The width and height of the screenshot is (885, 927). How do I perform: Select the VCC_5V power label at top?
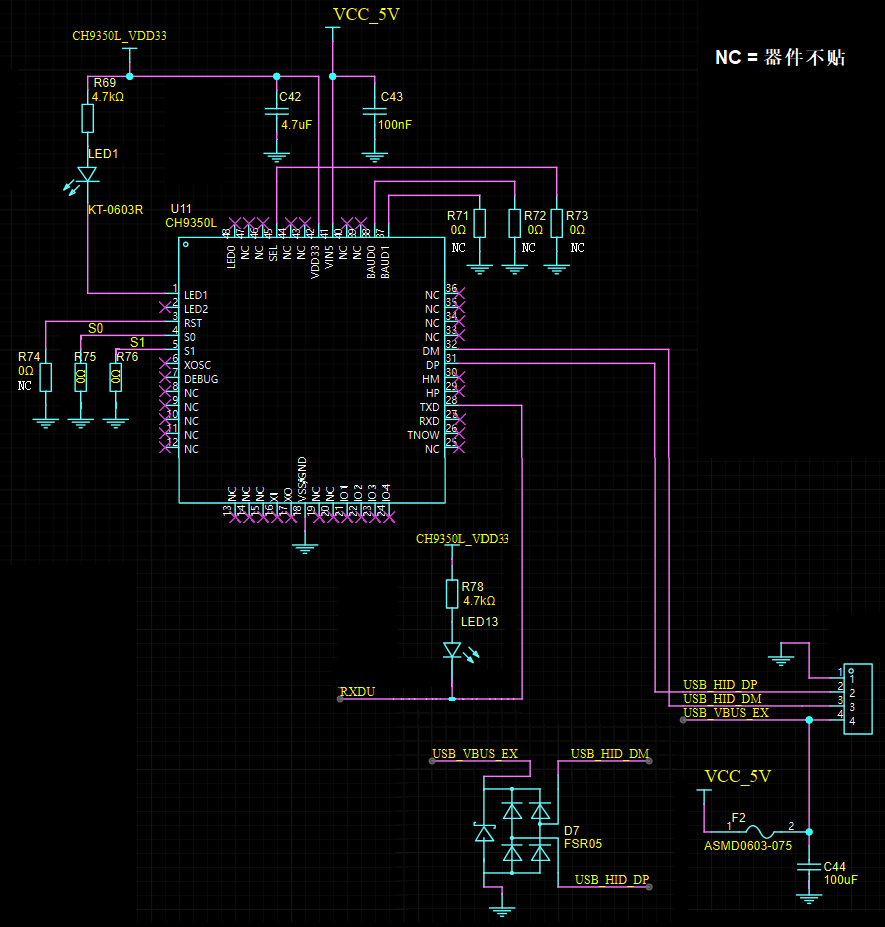(365, 14)
